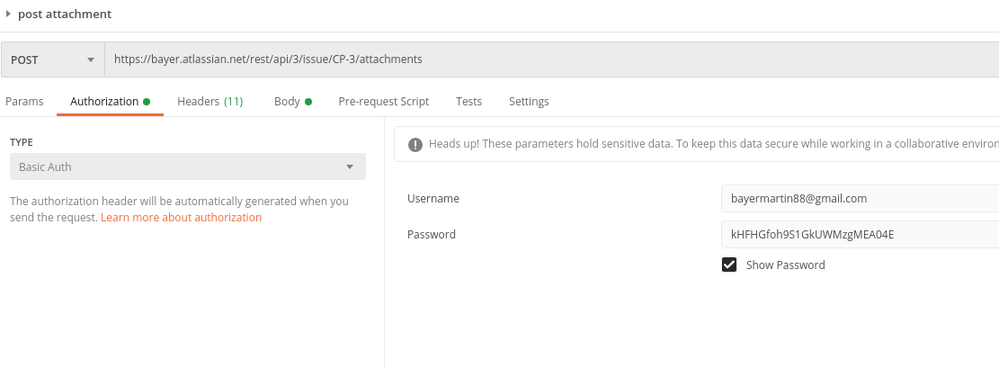
Task: Open the Headers (11) tab
Action: [x=210, y=101]
